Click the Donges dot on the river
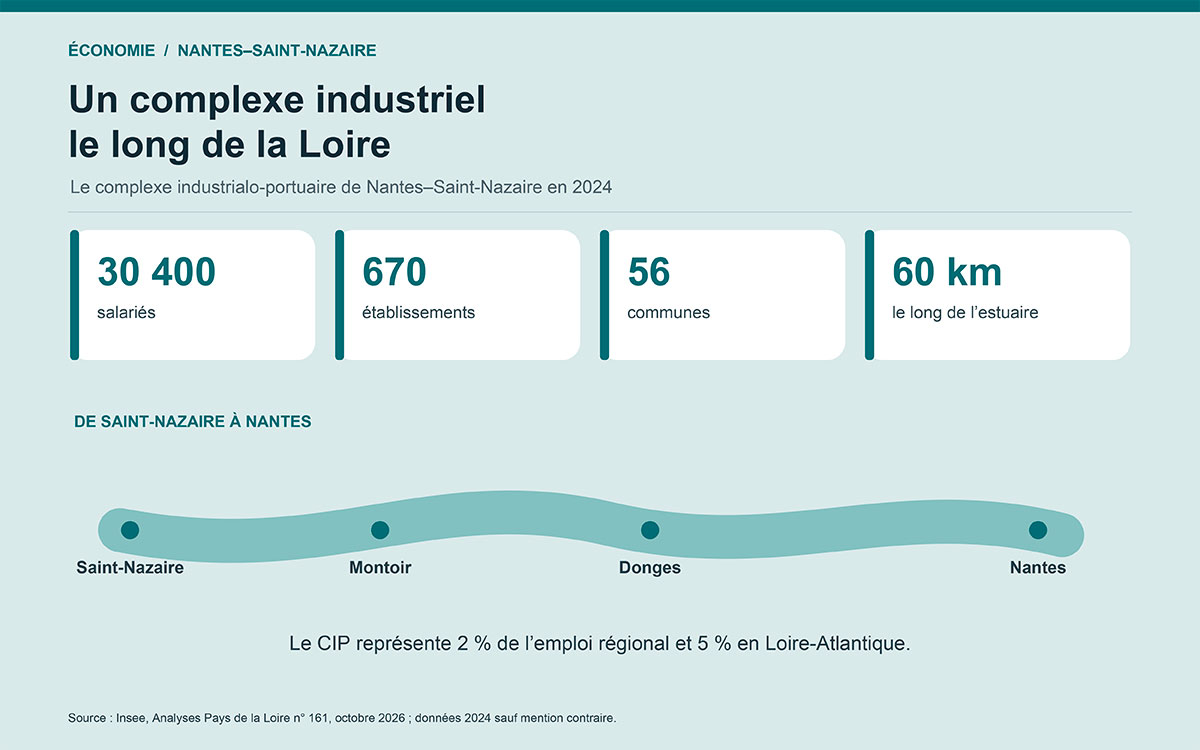 tap(650, 530)
